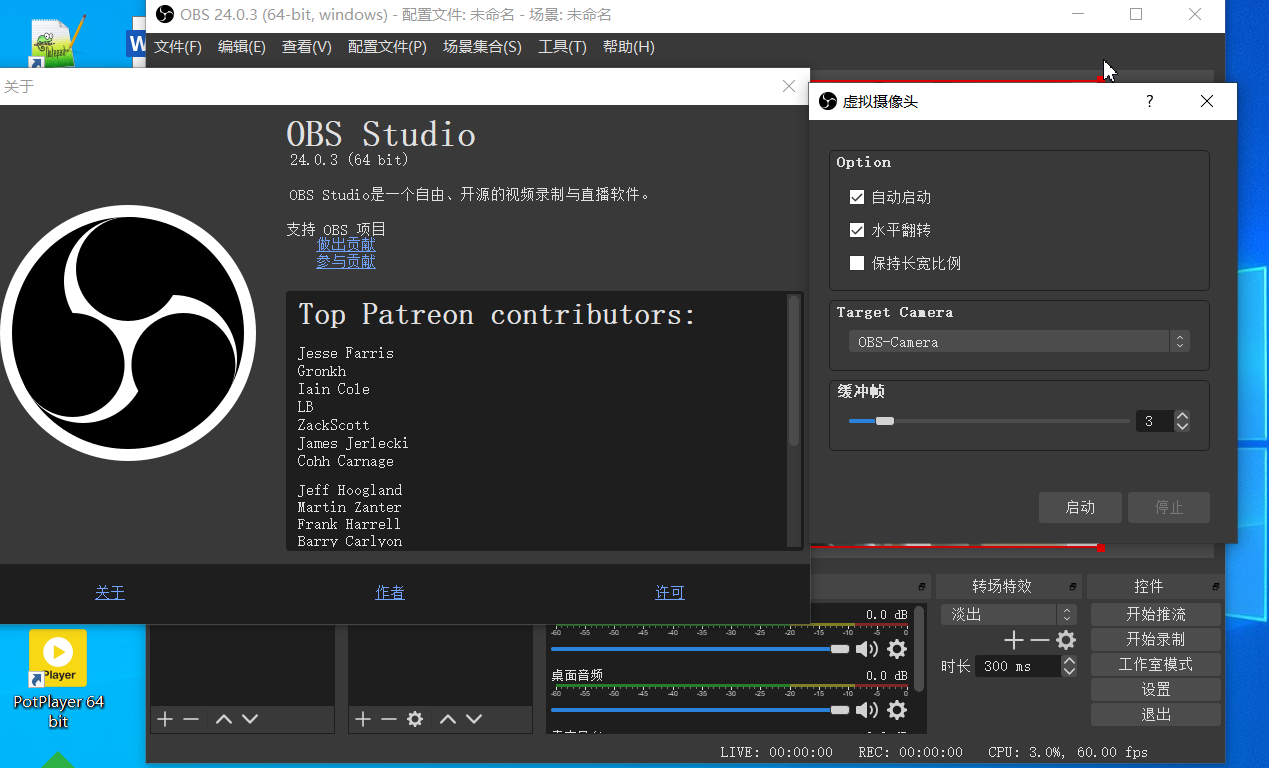The image size is (1269, 768).
Task: Click the 开始推流 button
Action: click(x=1156, y=614)
